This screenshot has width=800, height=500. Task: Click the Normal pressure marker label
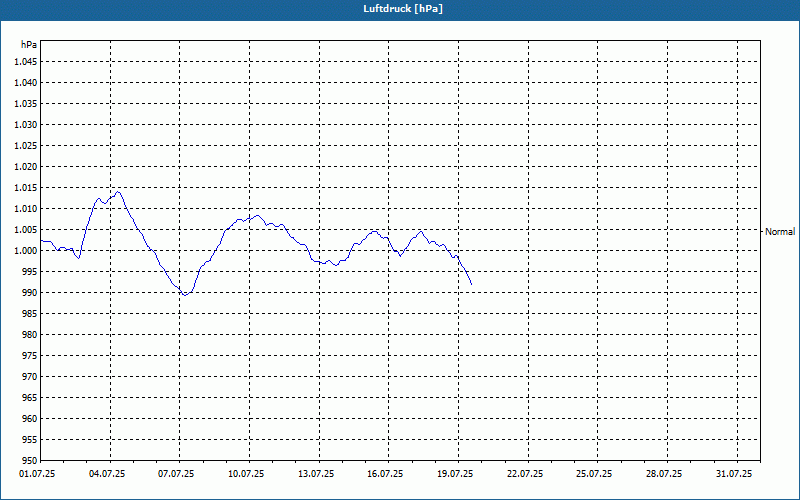tap(780, 232)
